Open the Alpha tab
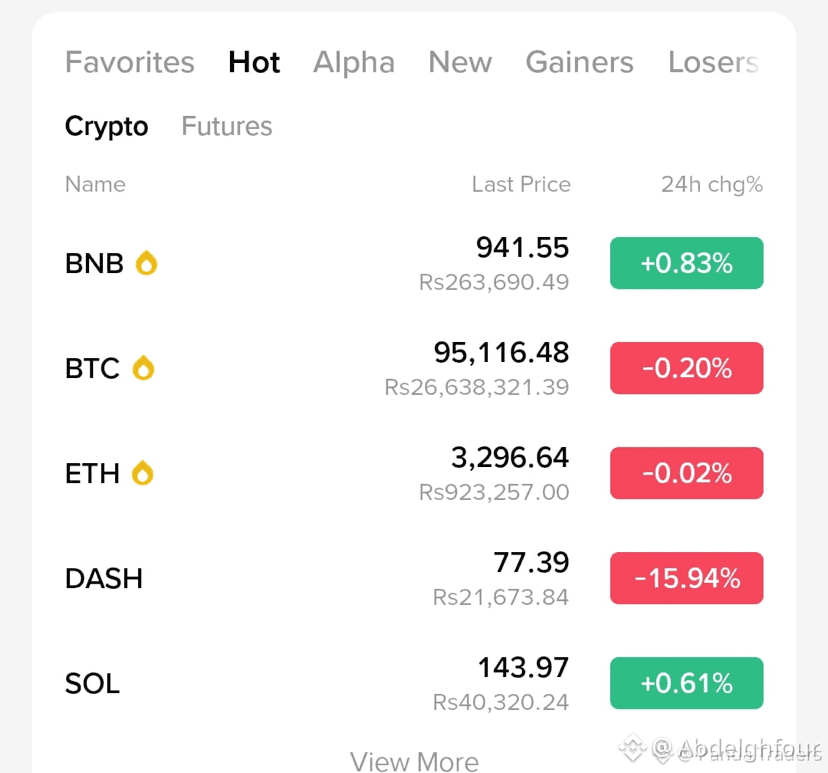828x773 pixels. tap(354, 62)
